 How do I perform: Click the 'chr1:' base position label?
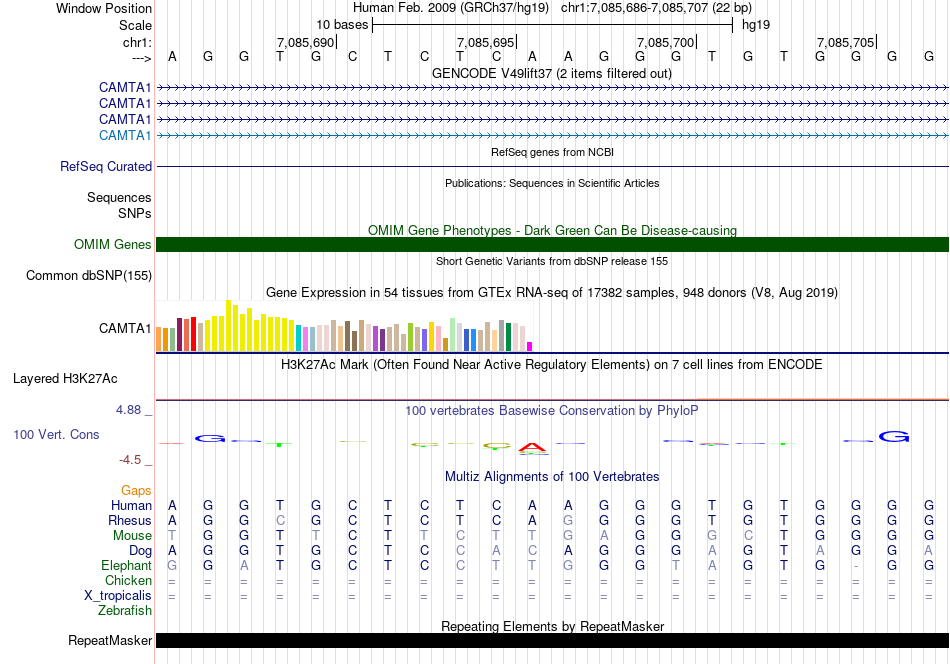pyautogui.click(x=137, y=42)
